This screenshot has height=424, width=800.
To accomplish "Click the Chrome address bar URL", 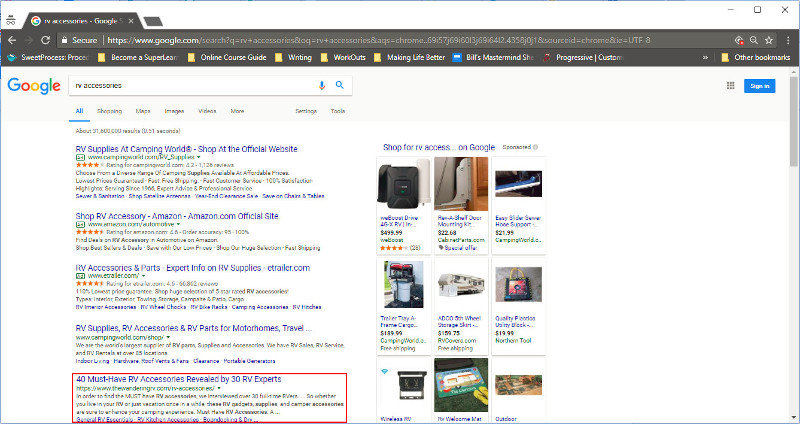I will pos(379,40).
